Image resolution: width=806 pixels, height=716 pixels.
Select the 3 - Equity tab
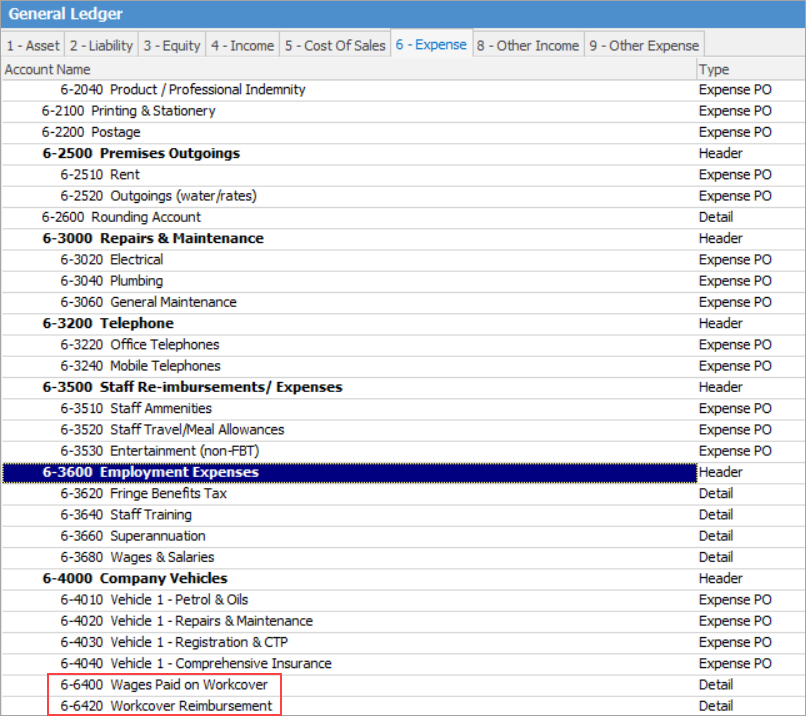[172, 46]
